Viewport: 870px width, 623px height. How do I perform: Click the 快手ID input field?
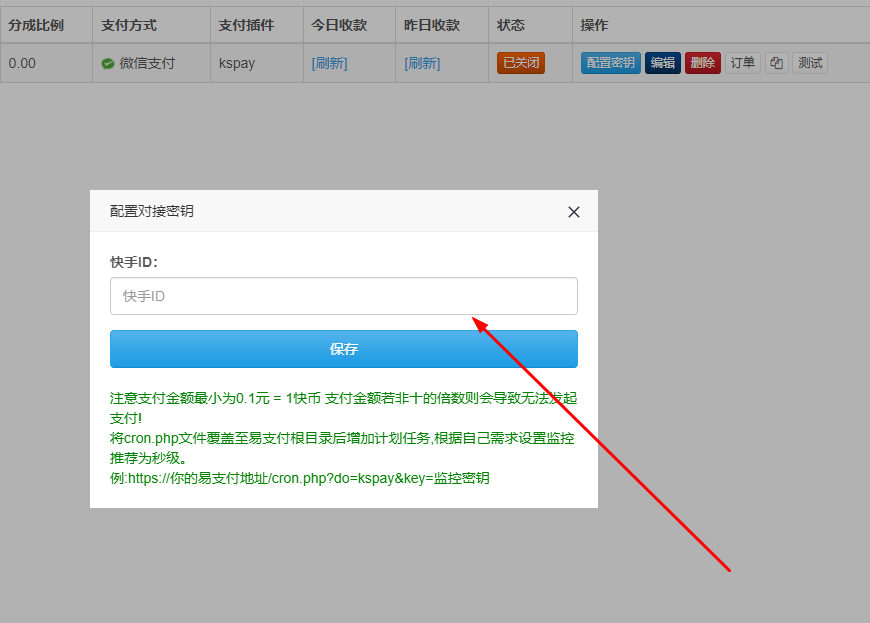(343, 296)
